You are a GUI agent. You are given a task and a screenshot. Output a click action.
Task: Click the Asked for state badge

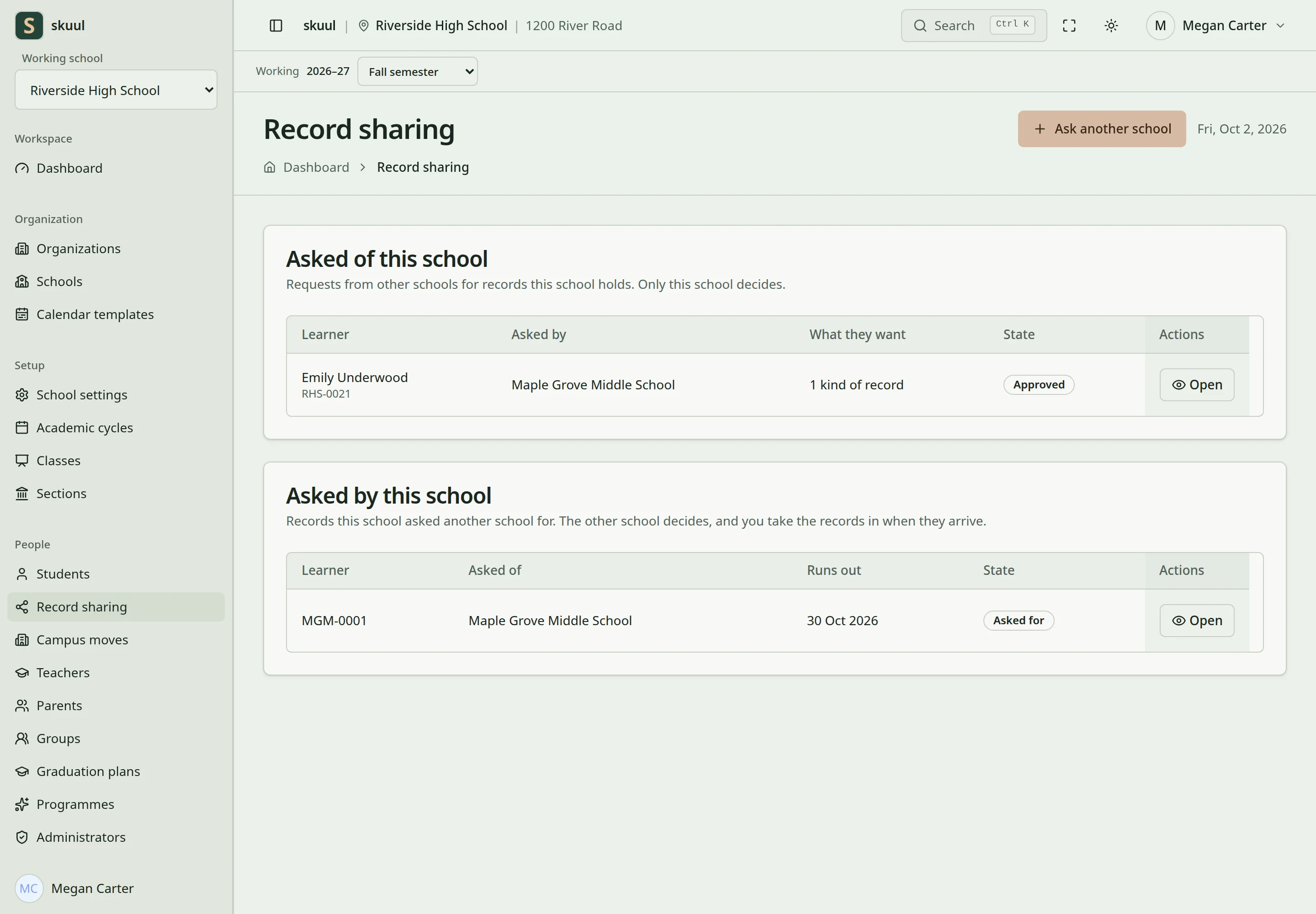[x=1018, y=621]
